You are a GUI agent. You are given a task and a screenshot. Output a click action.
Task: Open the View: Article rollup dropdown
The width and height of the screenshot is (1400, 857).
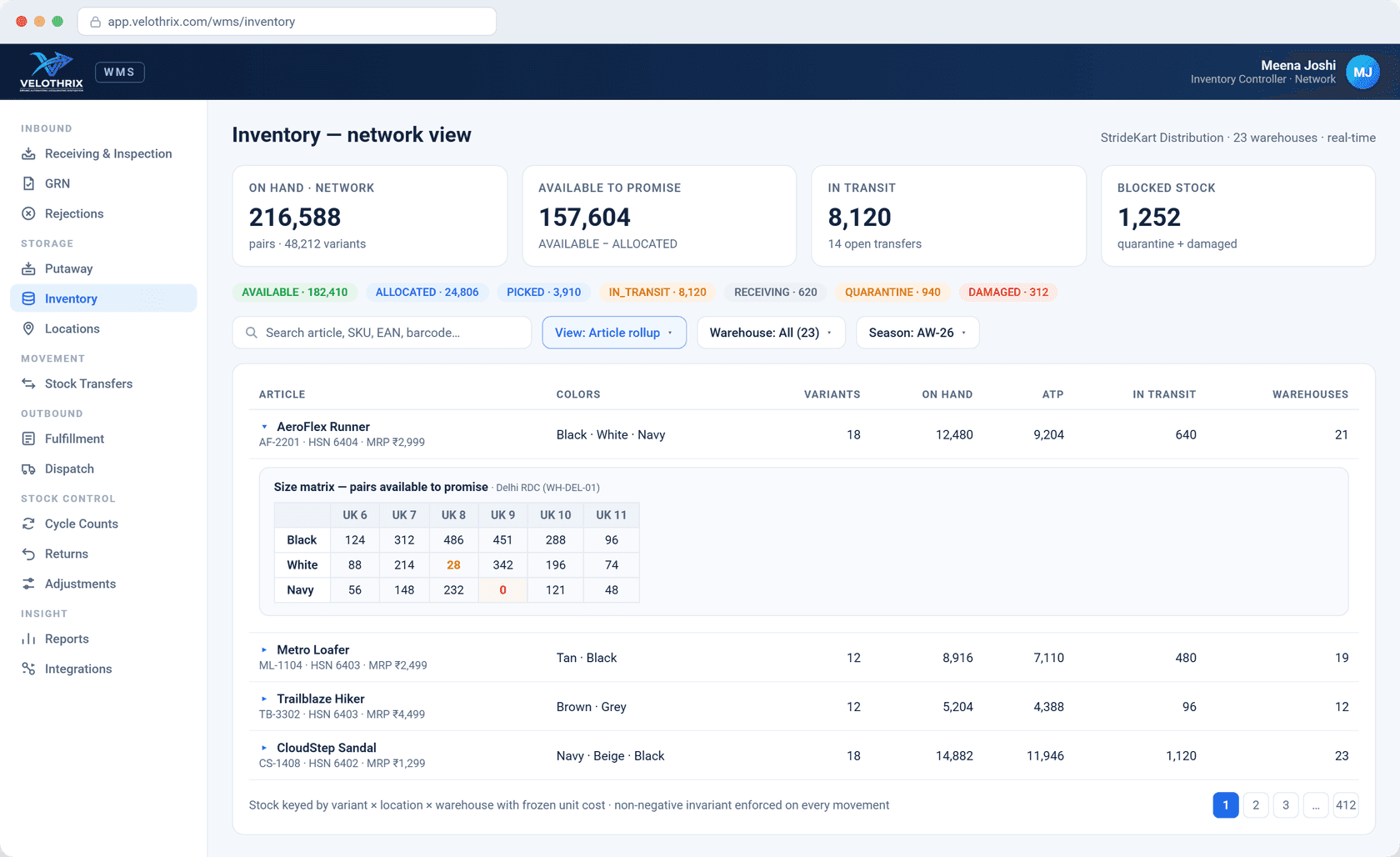[614, 333]
